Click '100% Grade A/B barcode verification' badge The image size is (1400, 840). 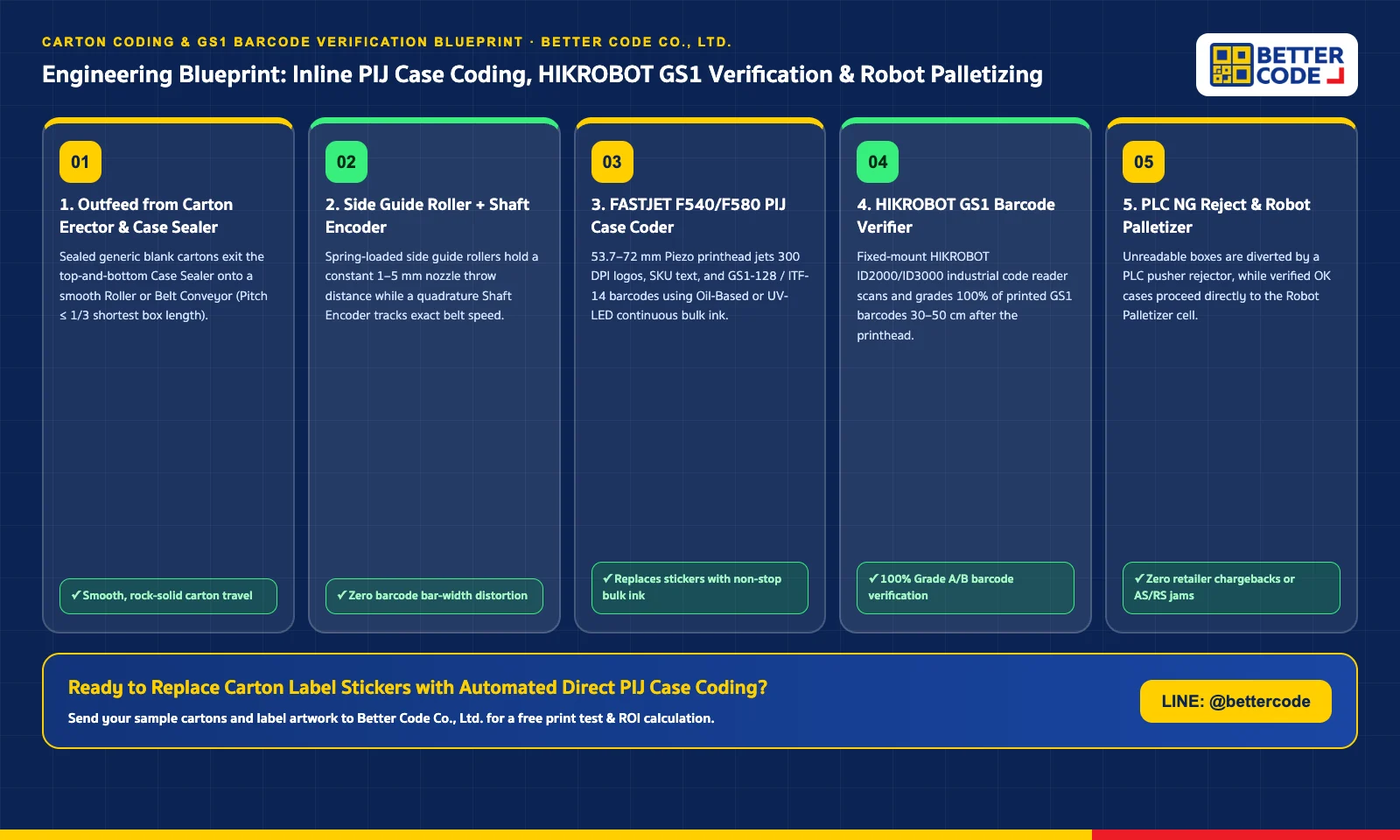[965, 587]
